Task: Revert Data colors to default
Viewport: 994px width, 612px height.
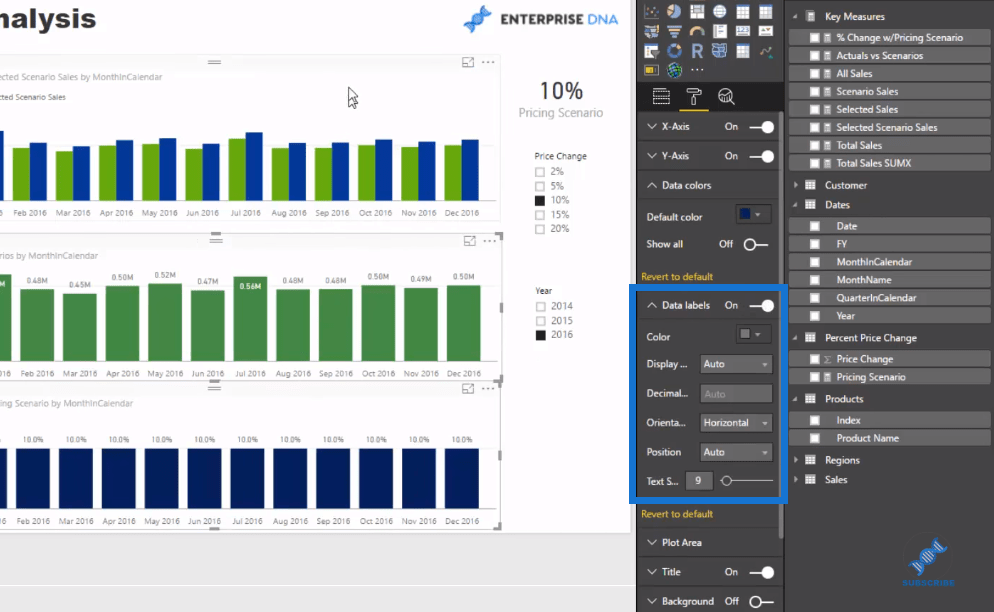Action: pyautogui.click(x=677, y=277)
